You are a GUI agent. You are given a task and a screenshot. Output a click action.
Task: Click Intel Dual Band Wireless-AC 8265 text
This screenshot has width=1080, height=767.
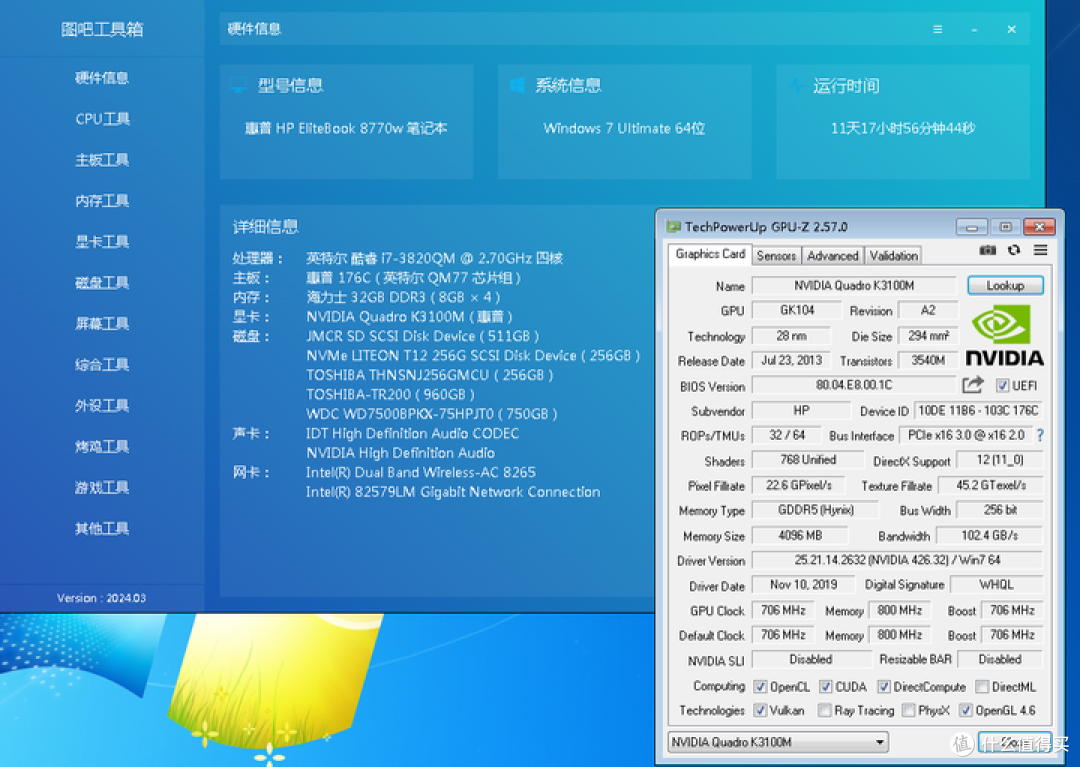click(421, 472)
